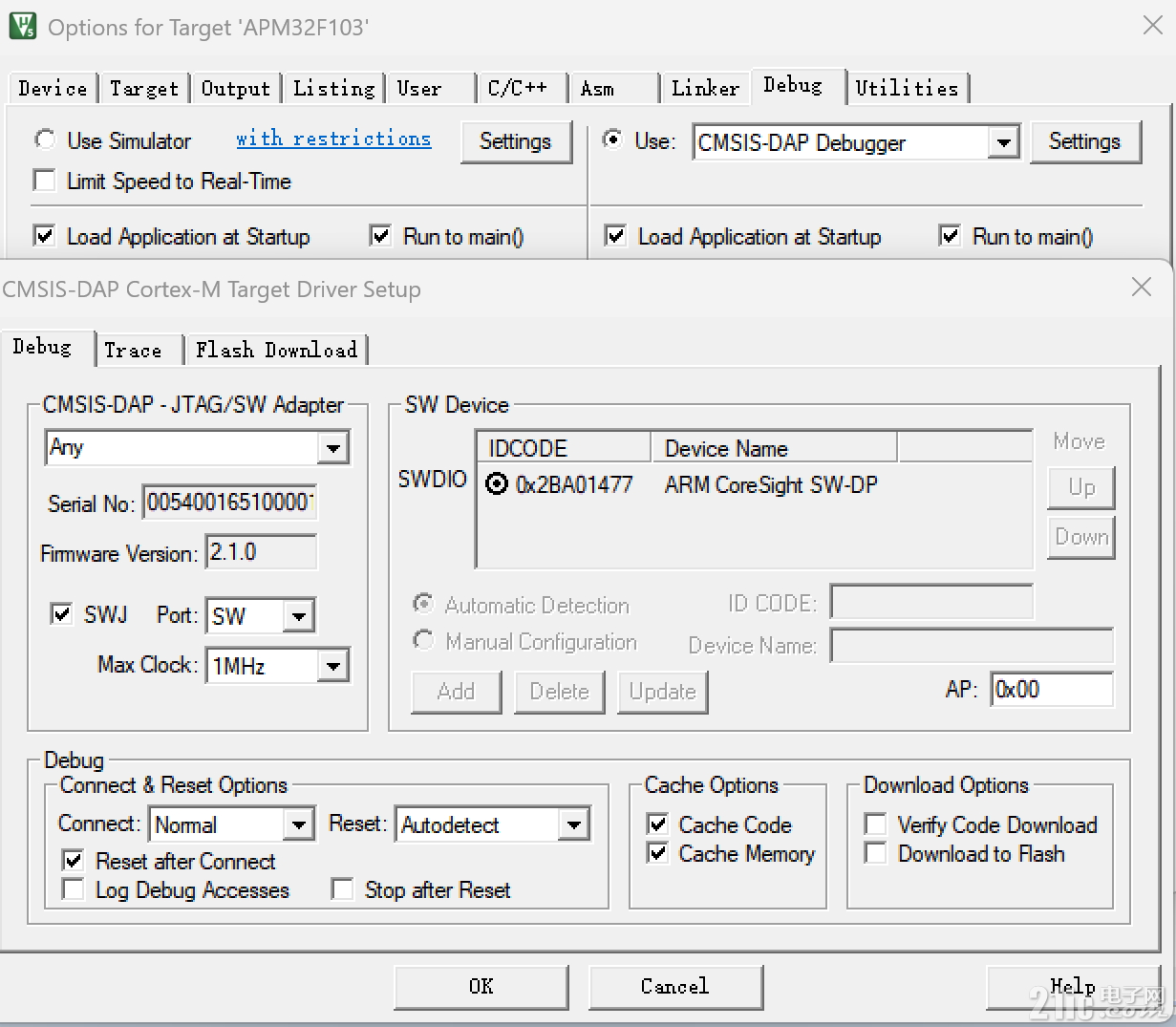
Task: Select the Use CMSIS-DAP Debugger radio button
Action: pos(612,139)
